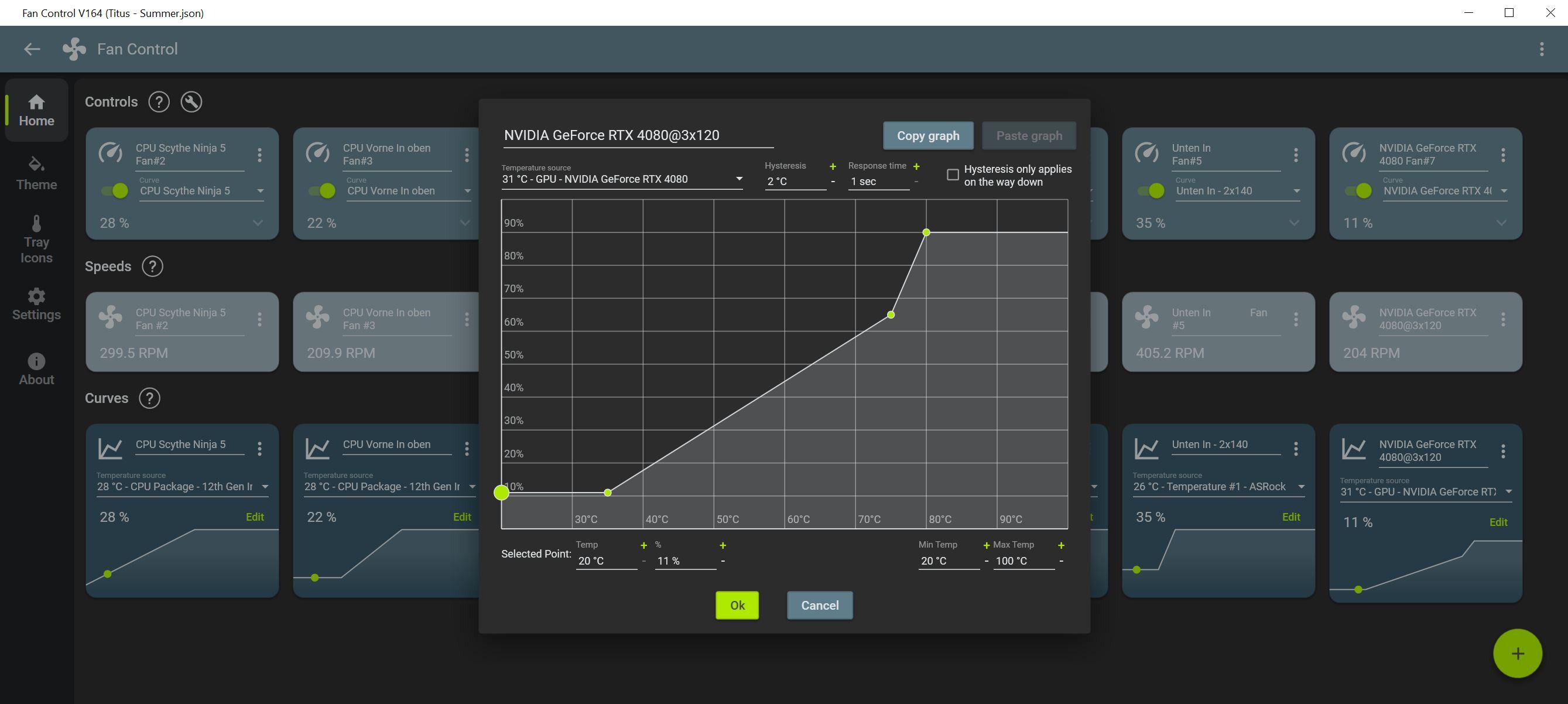Open menu of CPU Vorne In oben curve card
The height and width of the screenshot is (704, 1568).
pos(466,449)
